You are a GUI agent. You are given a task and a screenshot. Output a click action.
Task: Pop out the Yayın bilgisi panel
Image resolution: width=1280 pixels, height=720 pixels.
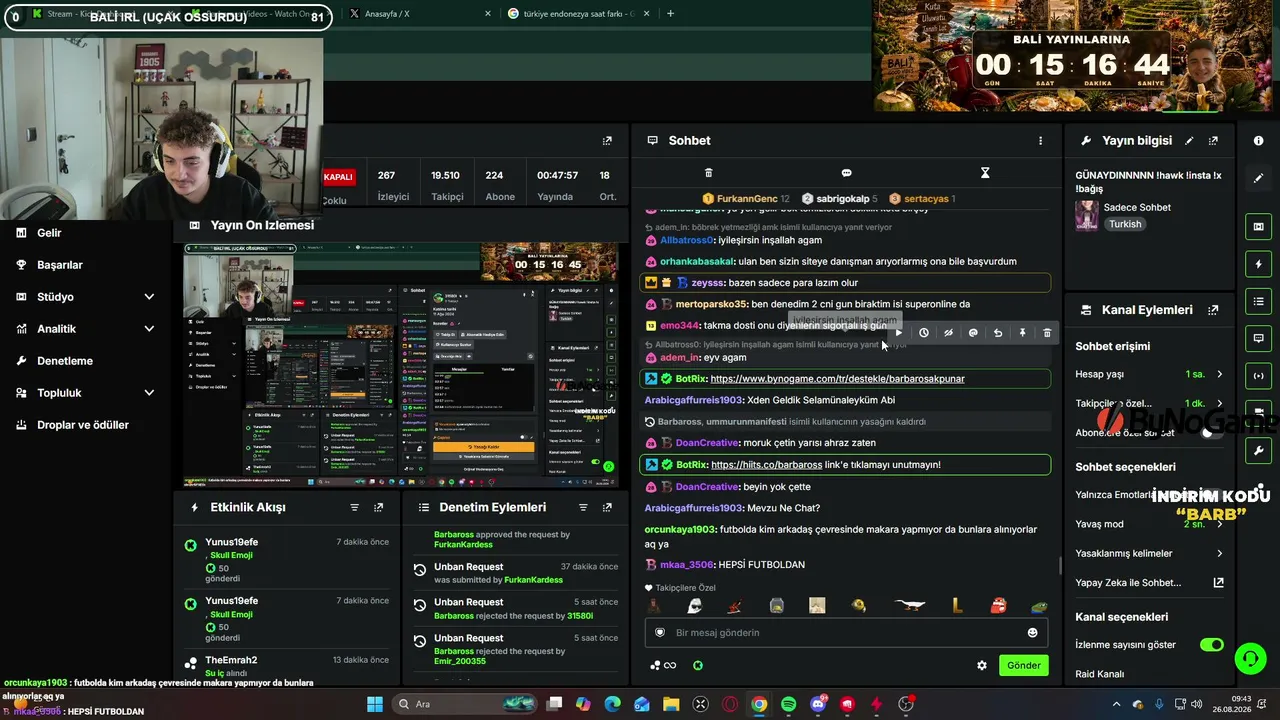(1214, 141)
